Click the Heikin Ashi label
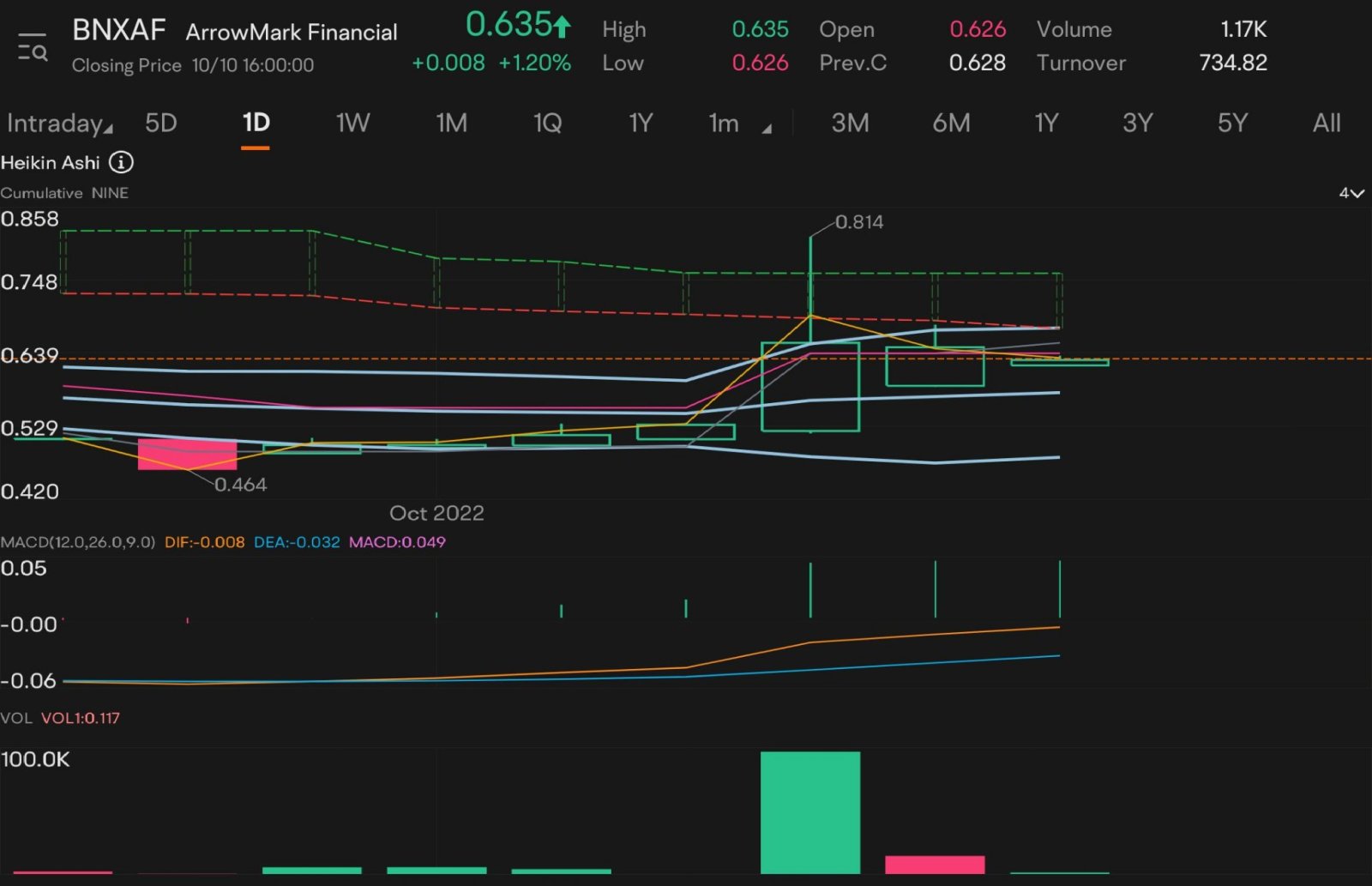The width and height of the screenshot is (1372, 886). point(51,162)
